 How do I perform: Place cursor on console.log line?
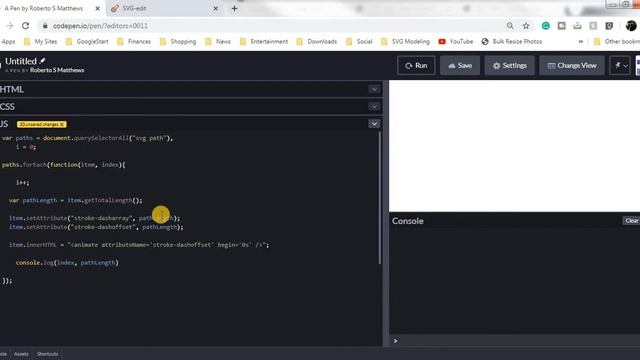(x=67, y=262)
